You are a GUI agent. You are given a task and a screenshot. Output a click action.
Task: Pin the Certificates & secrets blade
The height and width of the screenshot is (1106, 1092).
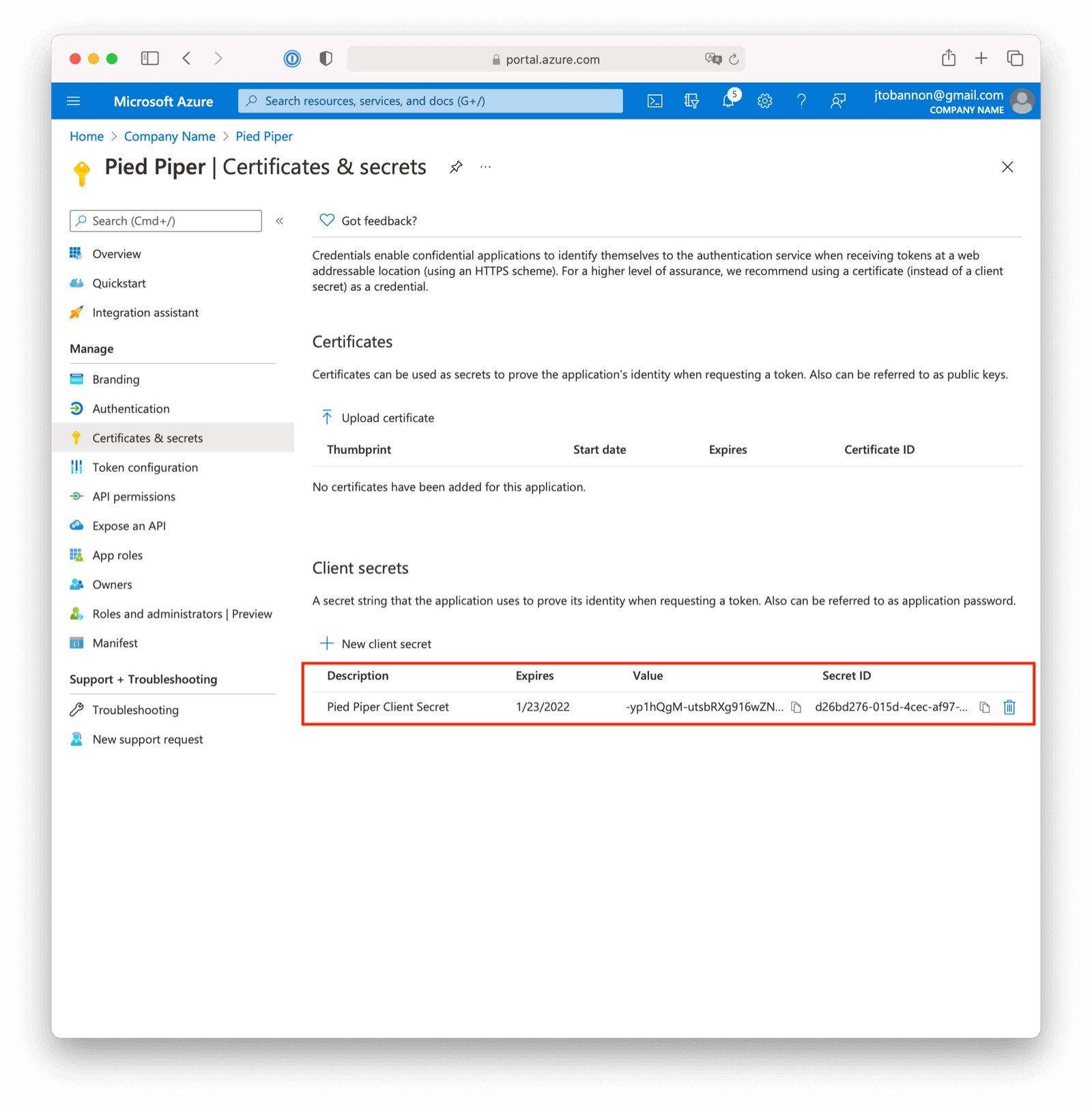coord(456,167)
